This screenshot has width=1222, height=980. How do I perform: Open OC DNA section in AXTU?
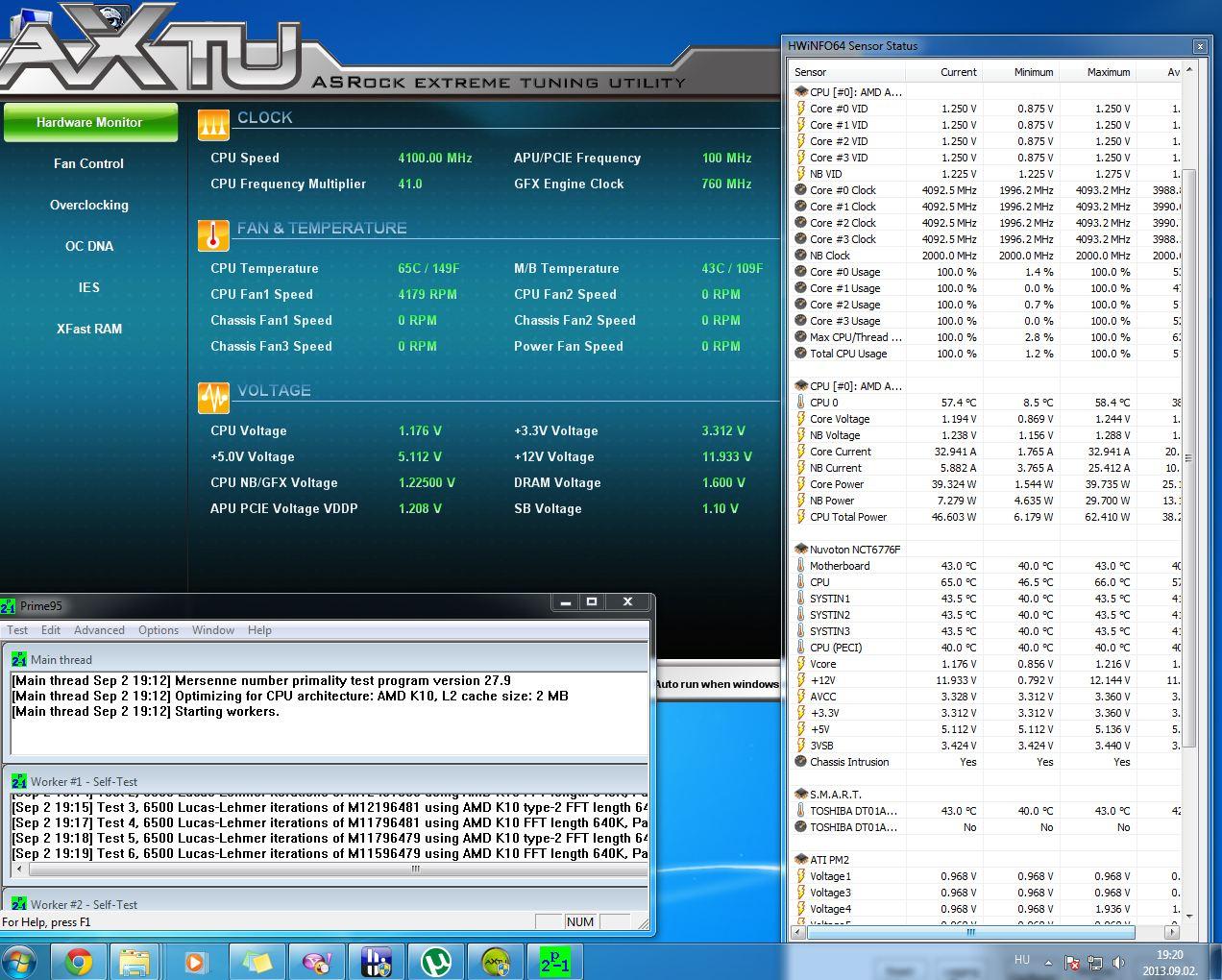coord(89,246)
